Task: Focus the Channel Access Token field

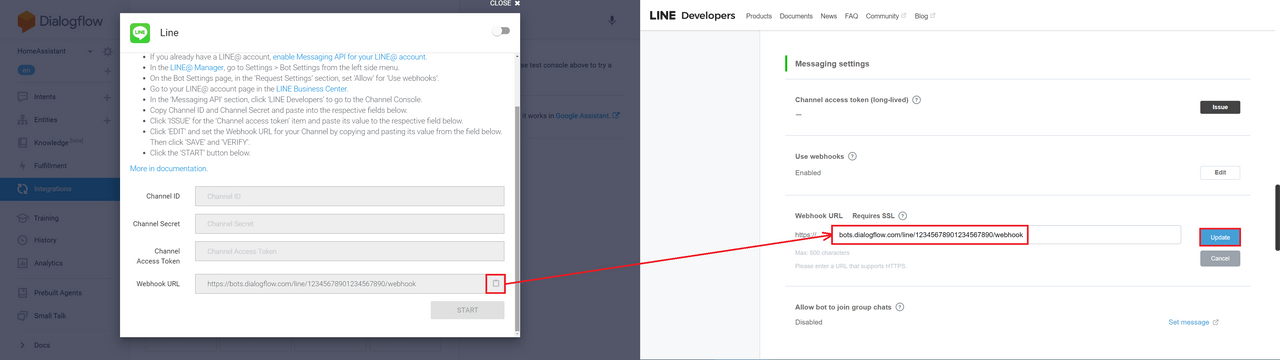Action: [x=349, y=252]
